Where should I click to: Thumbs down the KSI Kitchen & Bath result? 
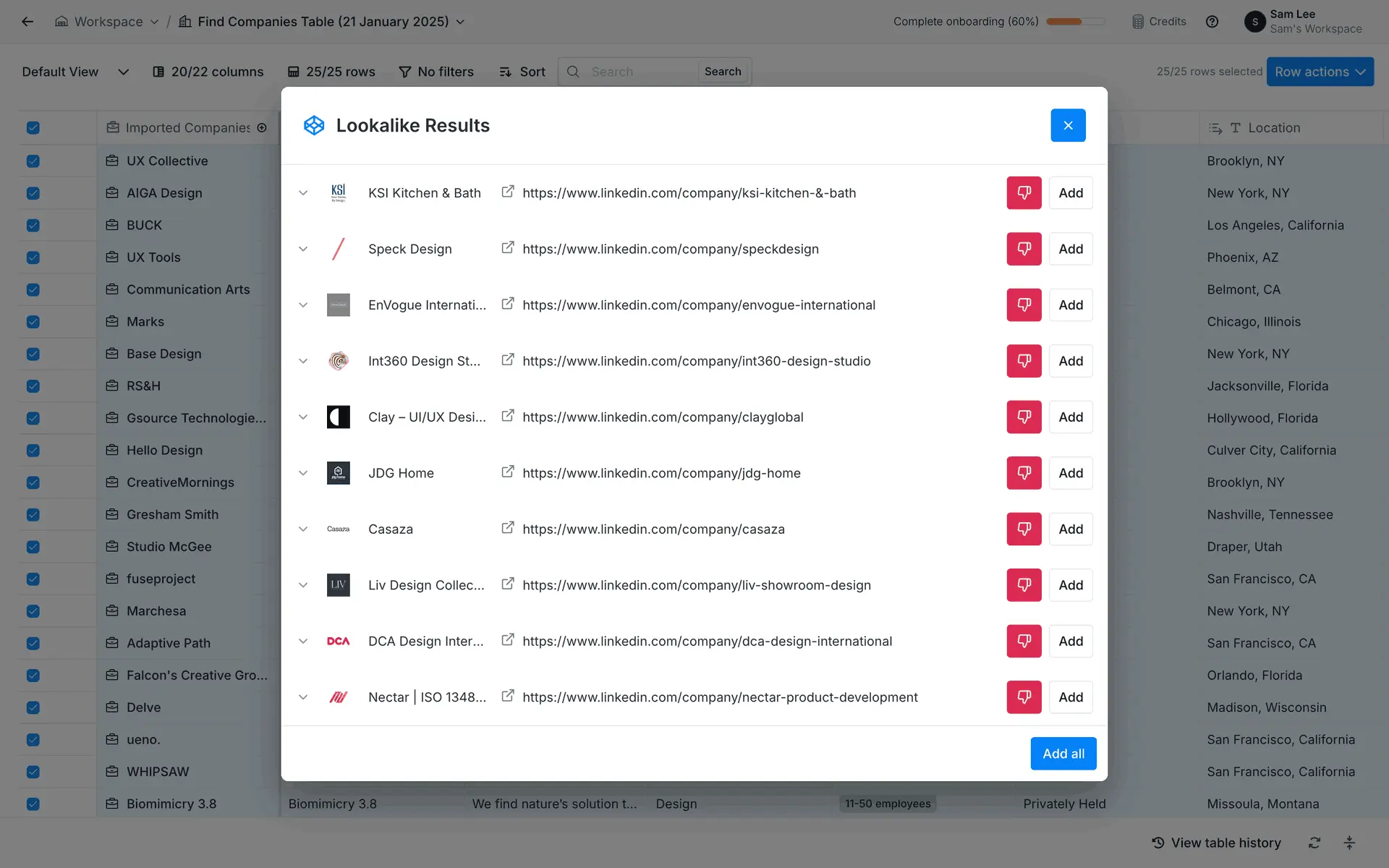1024,192
